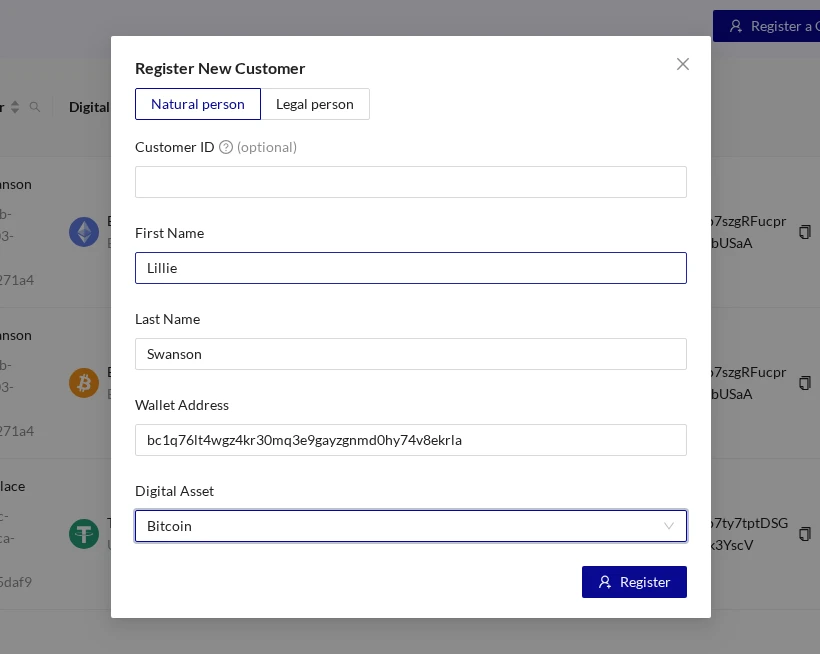Edit the First Name field containing Lillie

(411, 268)
